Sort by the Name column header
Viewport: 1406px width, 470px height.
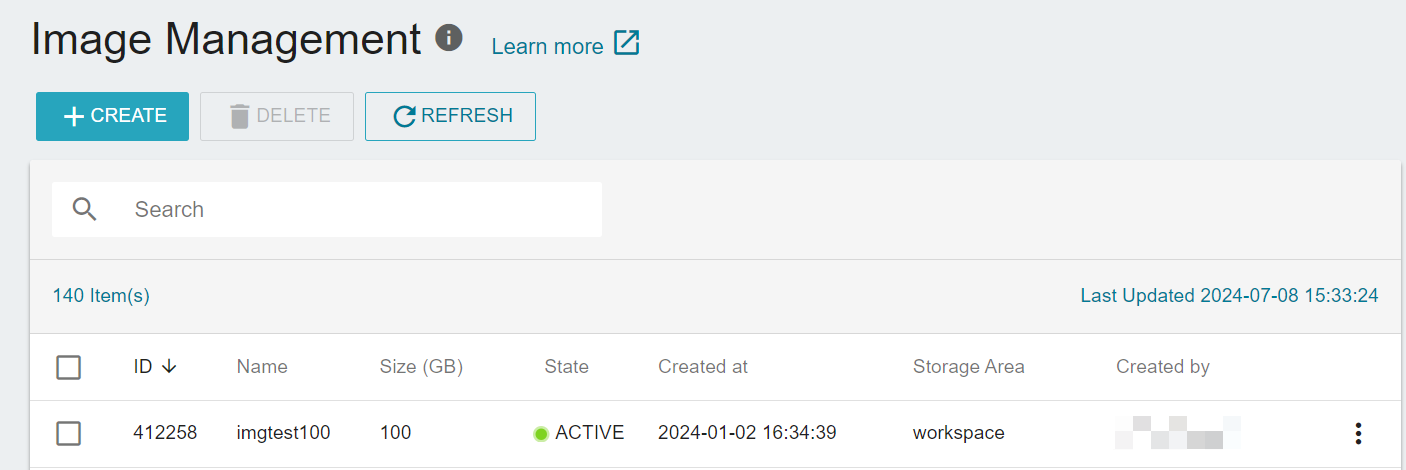click(x=262, y=367)
